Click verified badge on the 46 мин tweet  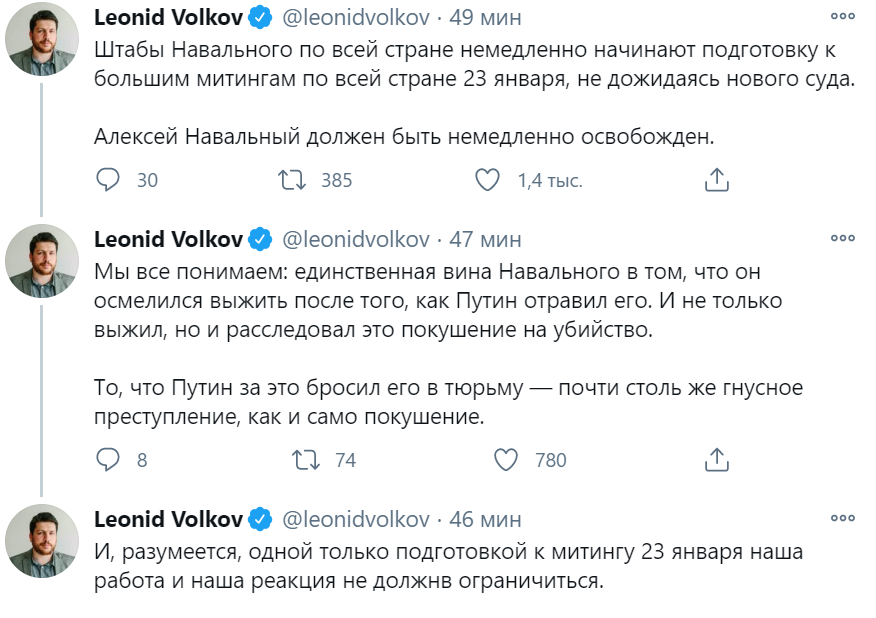(261, 520)
